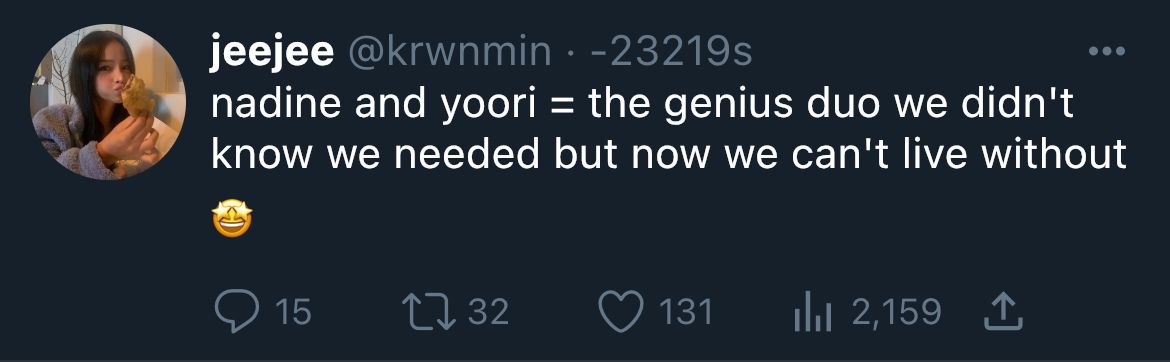The image size is (1170, 362).
Task: Open the @krwnmin handle link
Action: coord(450,53)
